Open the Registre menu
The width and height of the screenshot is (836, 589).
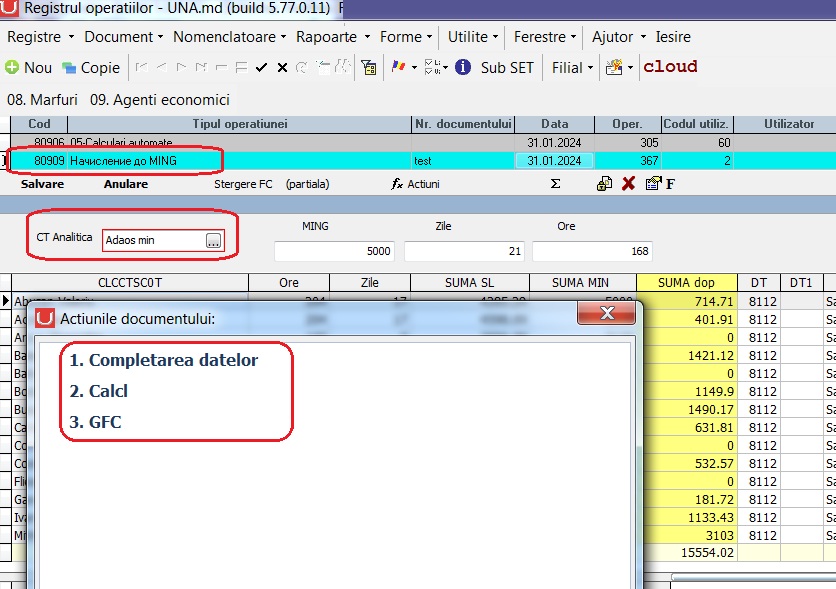[41, 37]
